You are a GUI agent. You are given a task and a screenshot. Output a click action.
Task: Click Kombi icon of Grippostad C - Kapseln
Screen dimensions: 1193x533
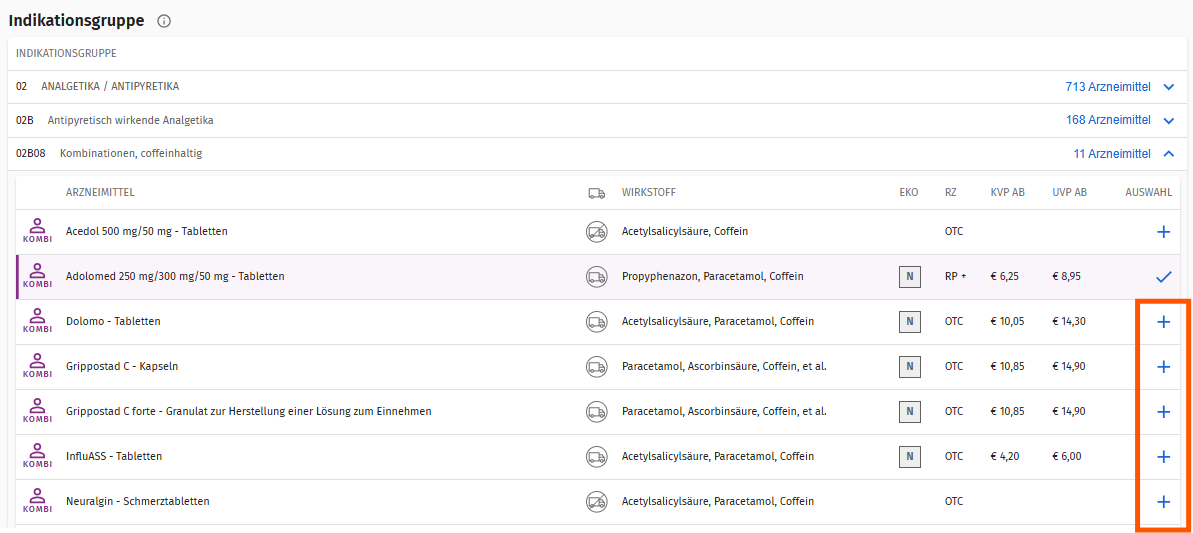coord(38,366)
